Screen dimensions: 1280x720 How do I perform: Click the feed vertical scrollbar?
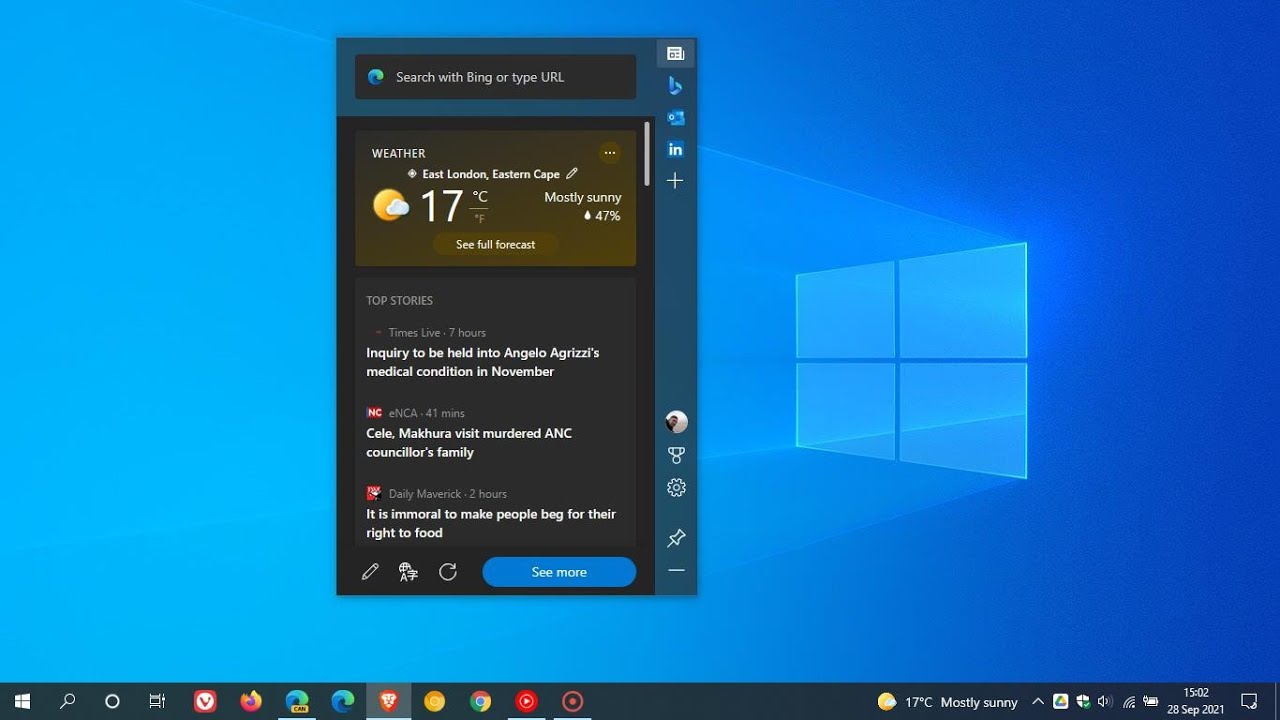[648, 154]
